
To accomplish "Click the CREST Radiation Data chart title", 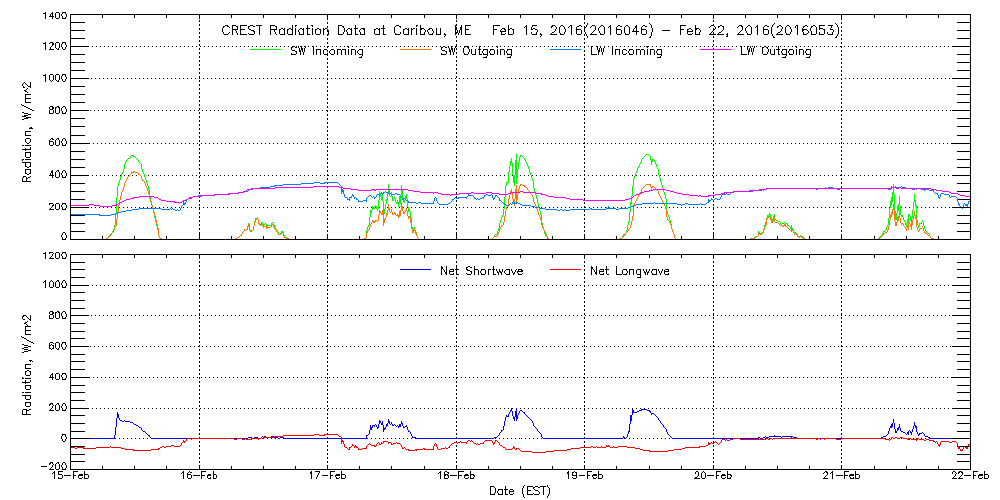I will click(530, 30).
